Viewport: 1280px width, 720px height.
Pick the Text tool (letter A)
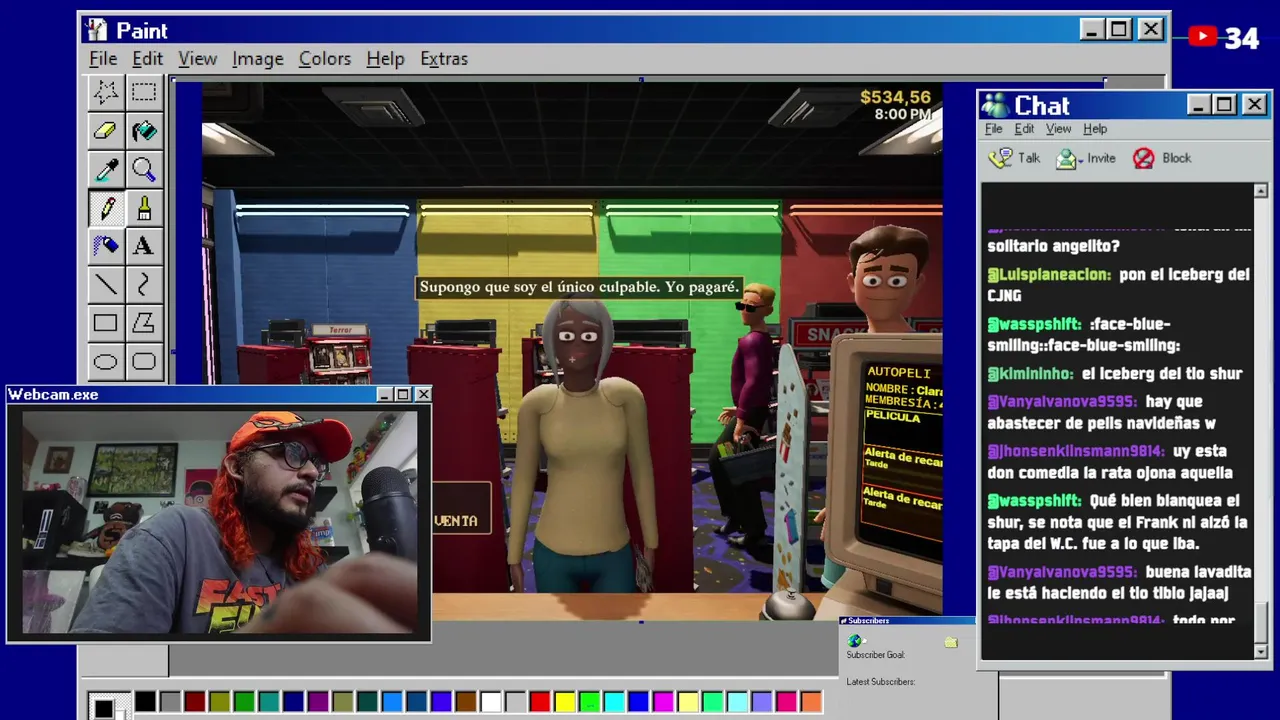point(144,246)
